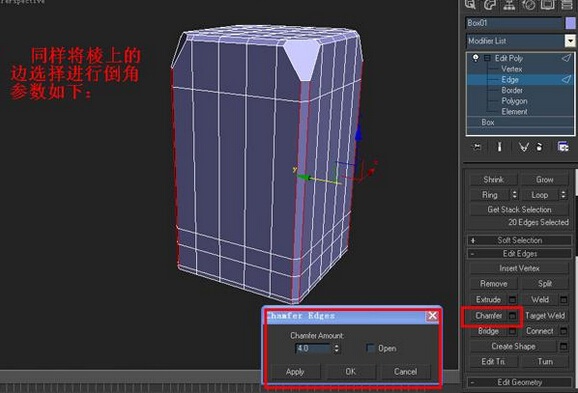Toggle Show End Result icon
The width and height of the screenshot is (578, 393).
pos(499,147)
